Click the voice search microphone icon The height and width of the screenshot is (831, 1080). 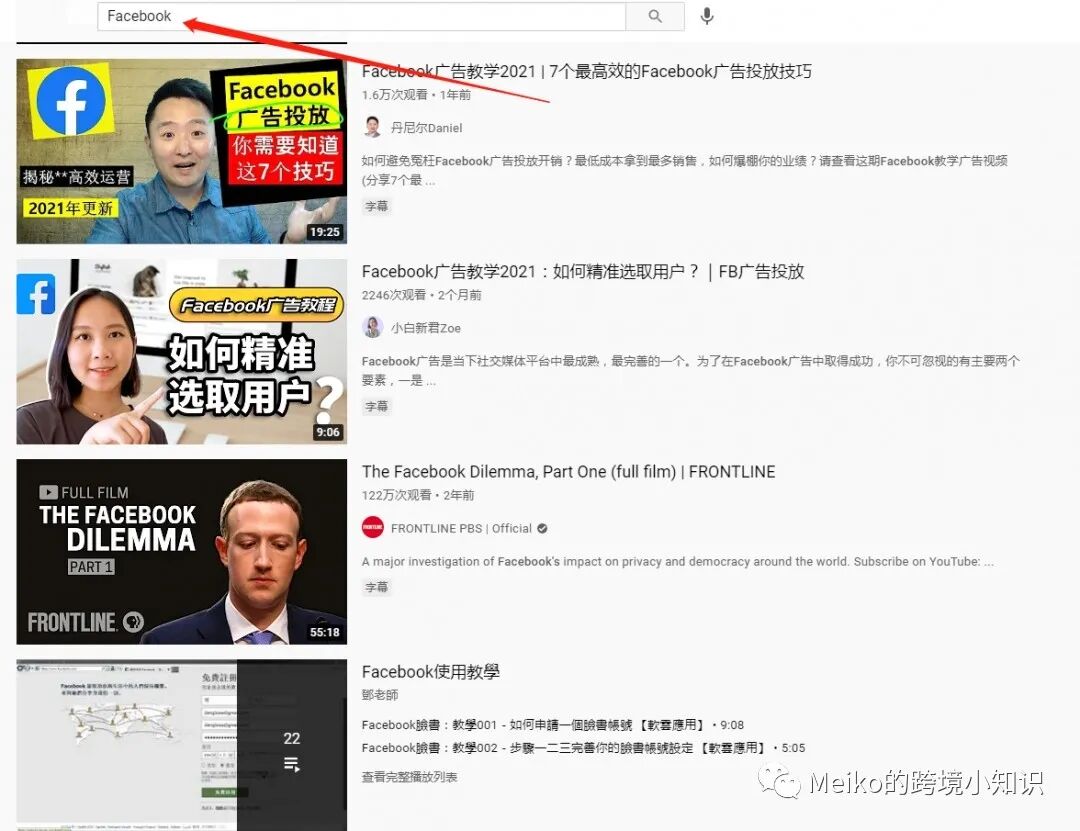pos(706,17)
